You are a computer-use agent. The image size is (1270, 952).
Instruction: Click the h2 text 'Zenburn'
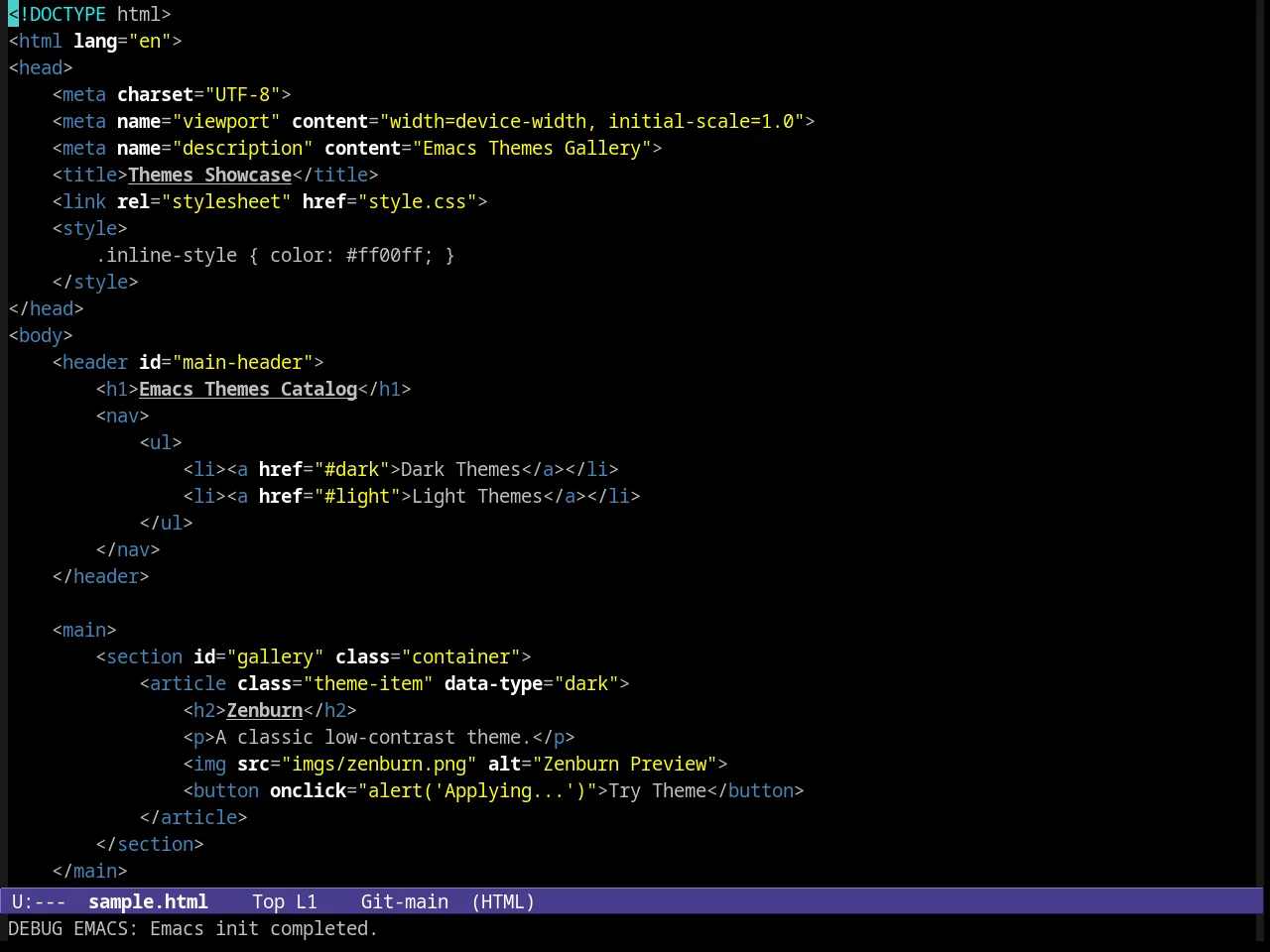tap(265, 710)
